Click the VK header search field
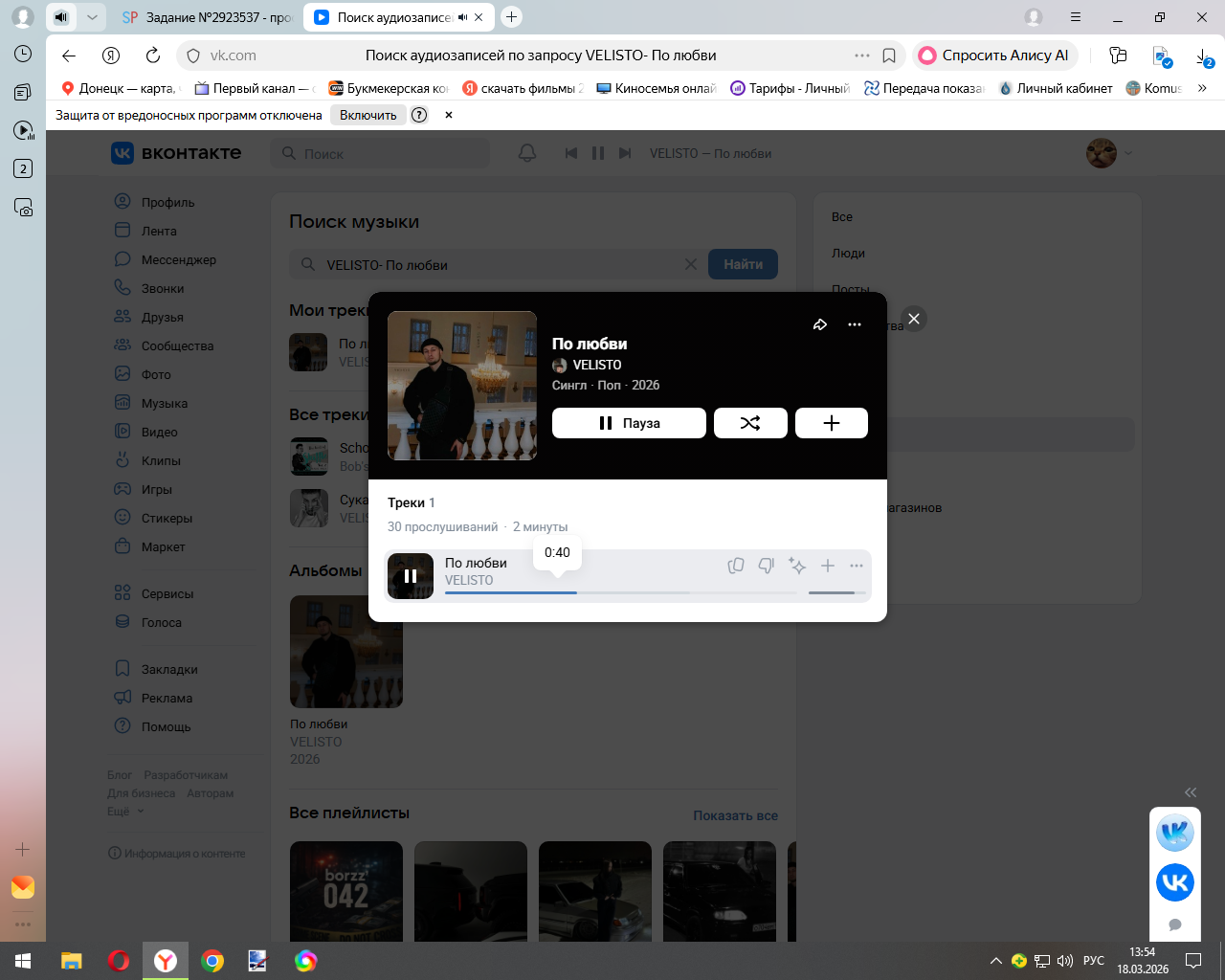The width and height of the screenshot is (1225, 980). pyautogui.click(x=380, y=153)
